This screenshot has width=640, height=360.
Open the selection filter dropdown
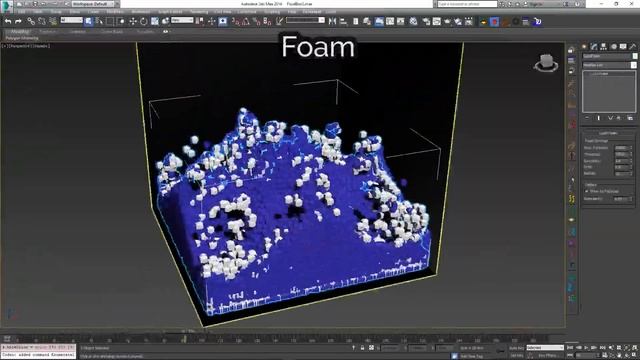click(71, 20)
